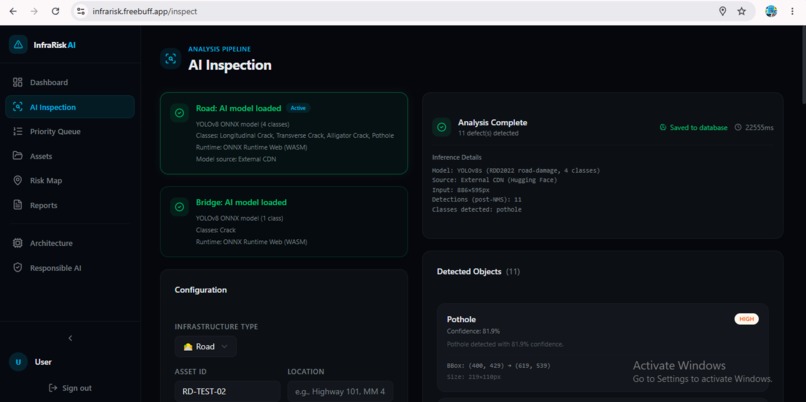The height and width of the screenshot is (402, 806).
Task: Click the Location input field
Action: 340,391
